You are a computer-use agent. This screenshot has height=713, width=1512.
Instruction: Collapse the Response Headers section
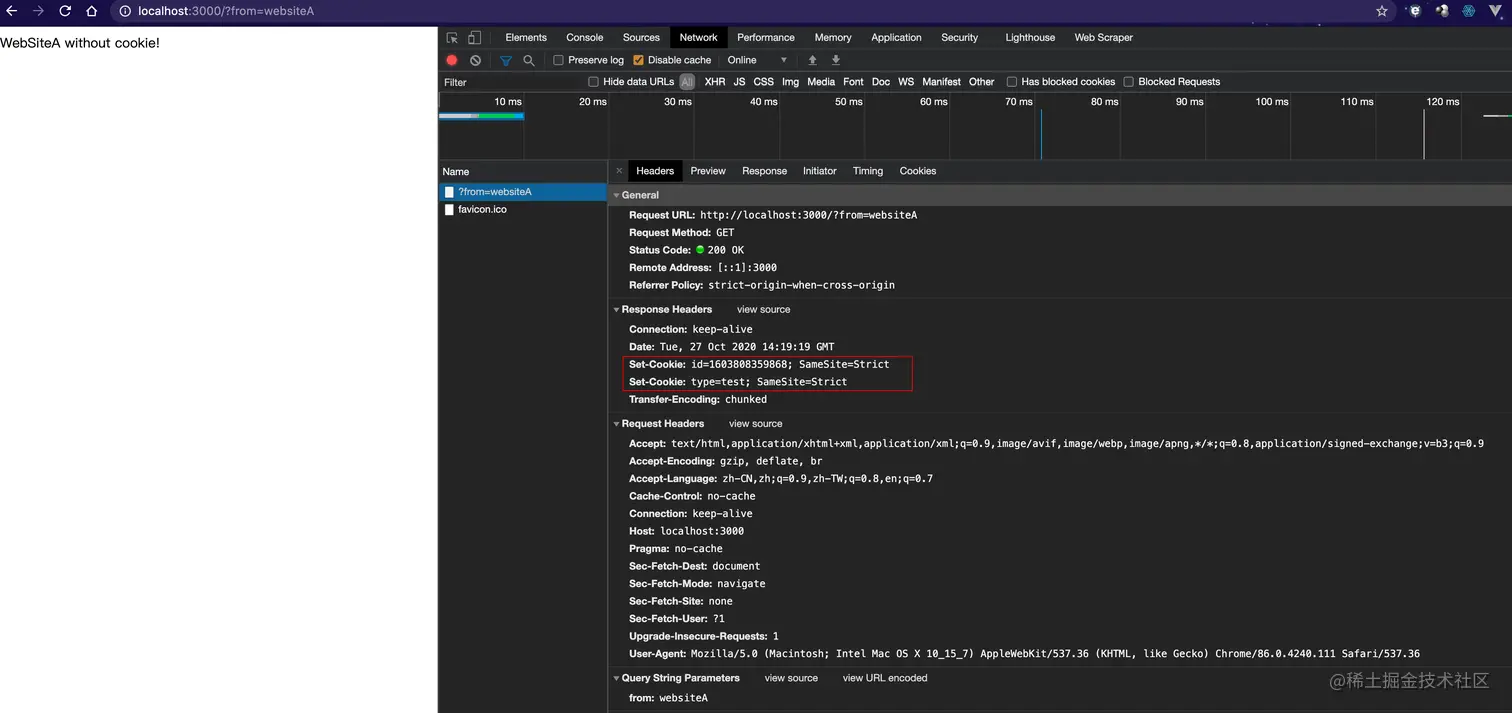coord(617,310)
